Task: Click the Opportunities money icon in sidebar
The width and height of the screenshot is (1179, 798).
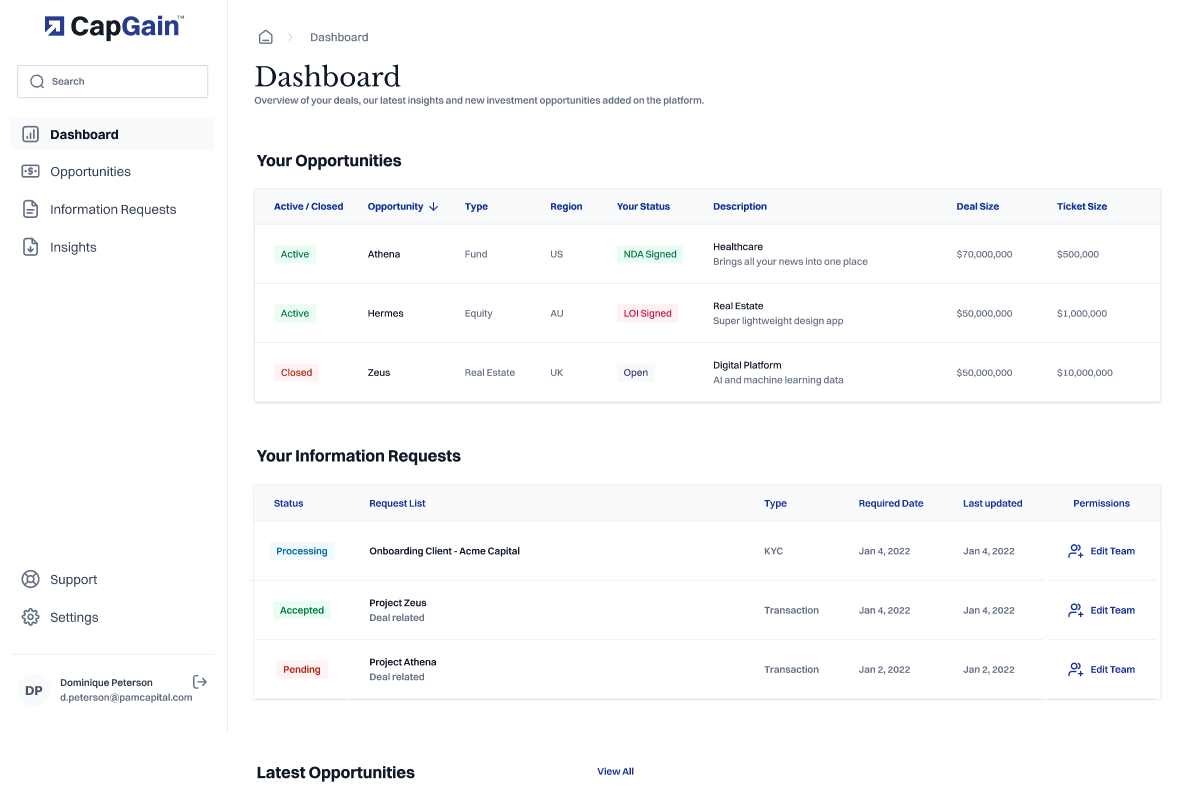Action: click(31, 171)
